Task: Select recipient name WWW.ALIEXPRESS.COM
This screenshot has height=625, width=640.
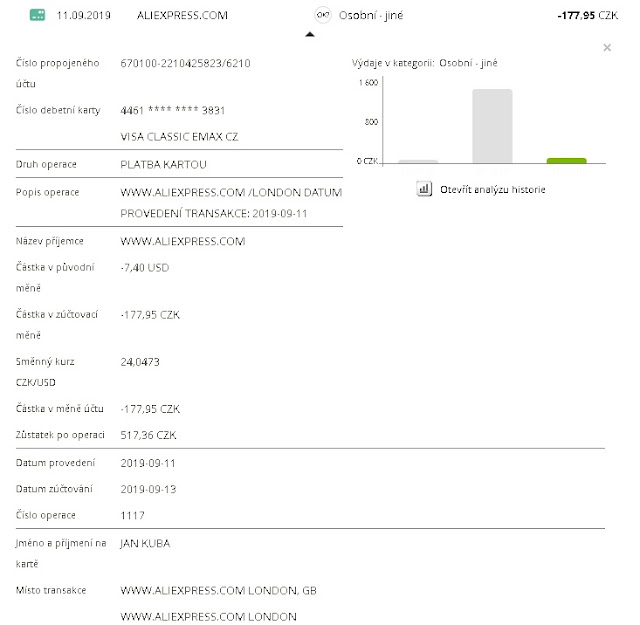Action: pyautogui.click(x=183, y=241)
